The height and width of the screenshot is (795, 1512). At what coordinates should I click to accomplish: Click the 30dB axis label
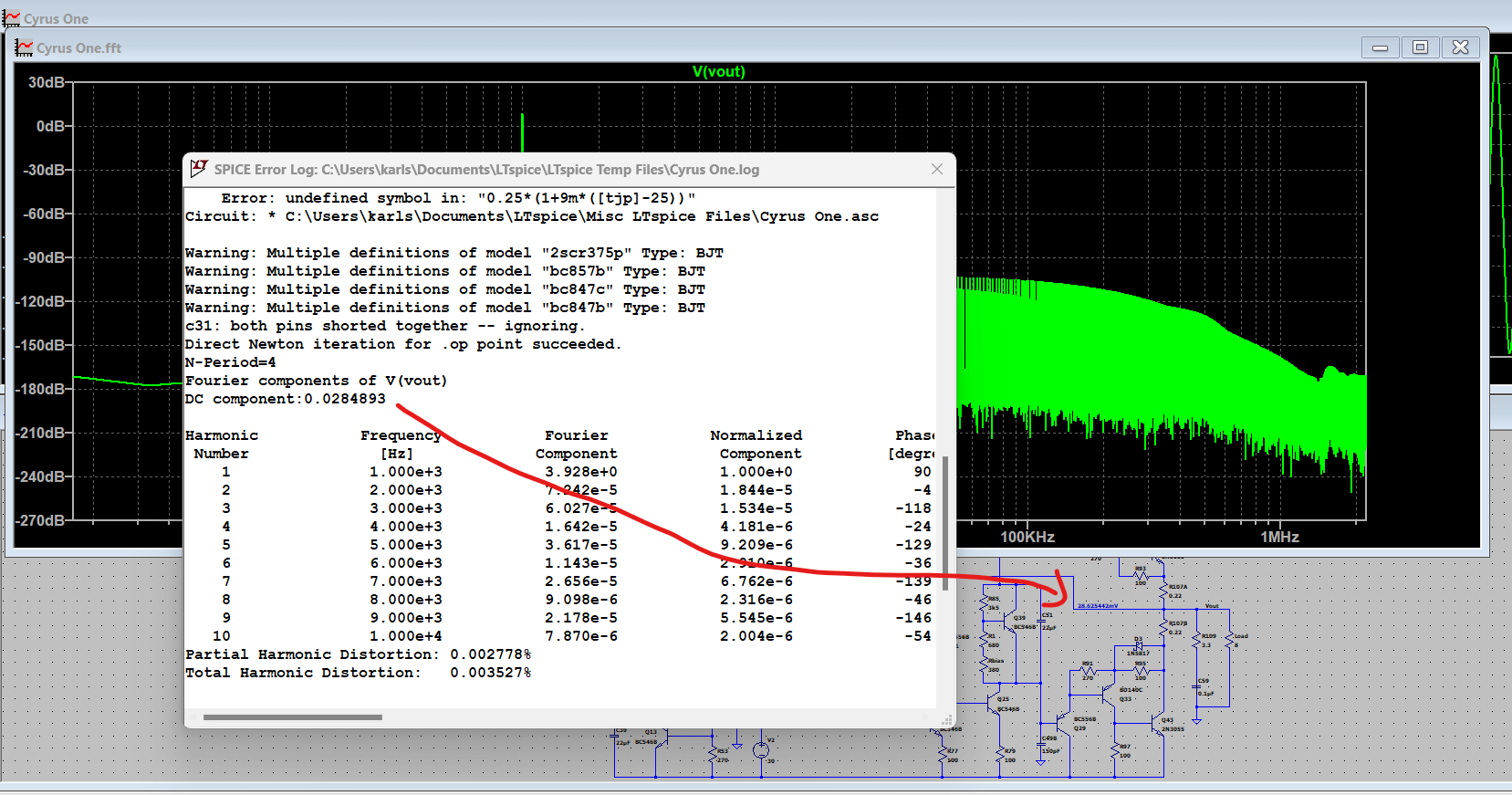pyautogui.click(x=46, y=82)
